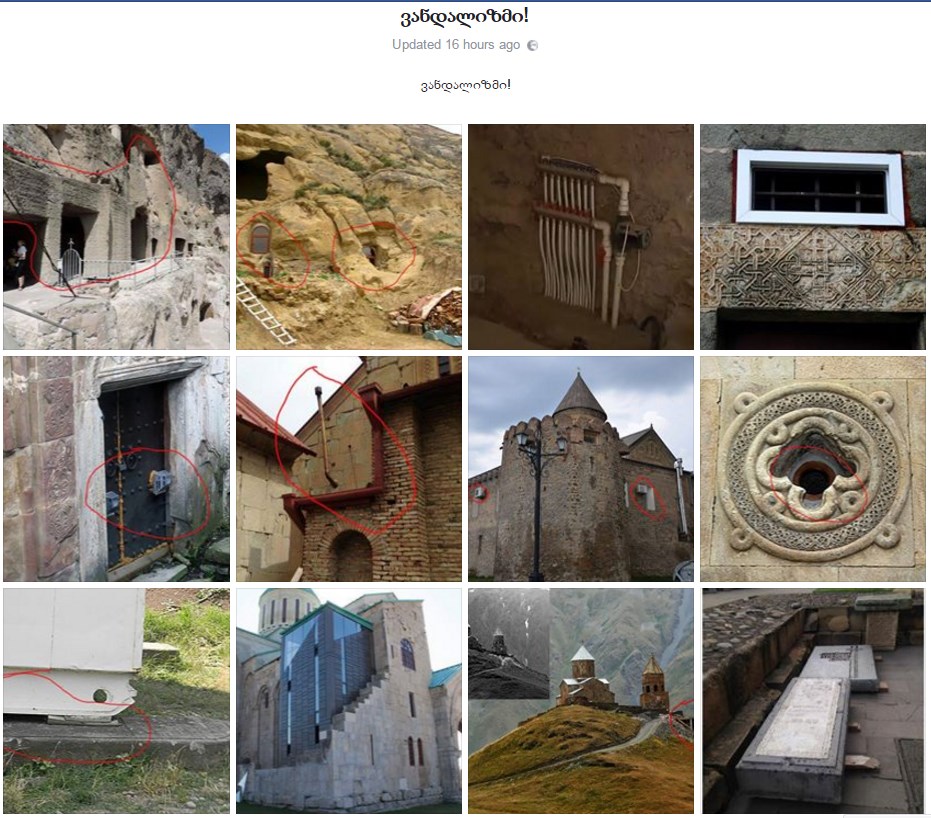This screenshot has width=931, height=818.
Task: Open the cave monastery photo with iron gate
Action: pyautogui.click(x=116, y=237)
